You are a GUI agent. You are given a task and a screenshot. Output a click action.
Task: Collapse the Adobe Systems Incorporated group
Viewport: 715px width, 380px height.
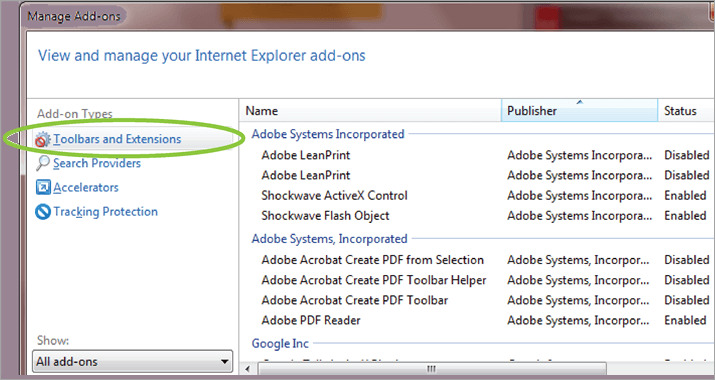click(328, 134)
